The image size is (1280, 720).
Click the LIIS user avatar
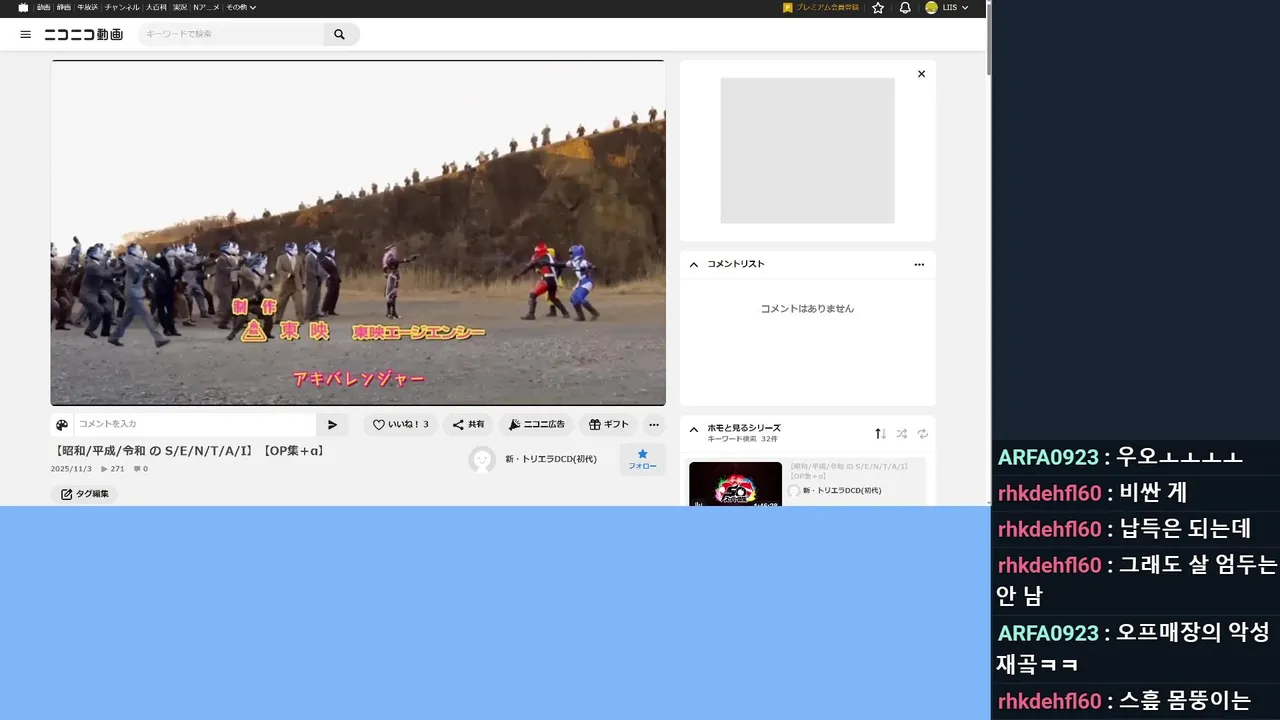(931, 7)
